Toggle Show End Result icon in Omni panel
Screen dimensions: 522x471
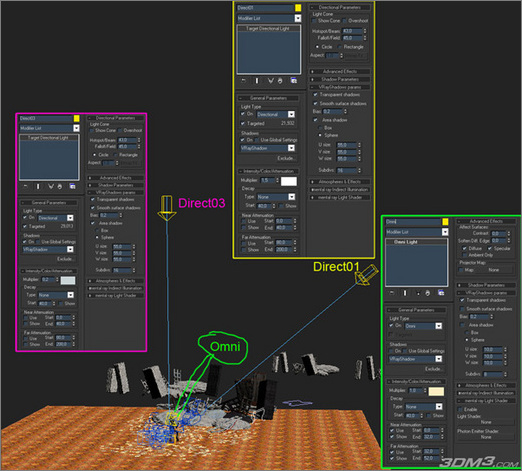pyautogui.click(x=405, y=293)
